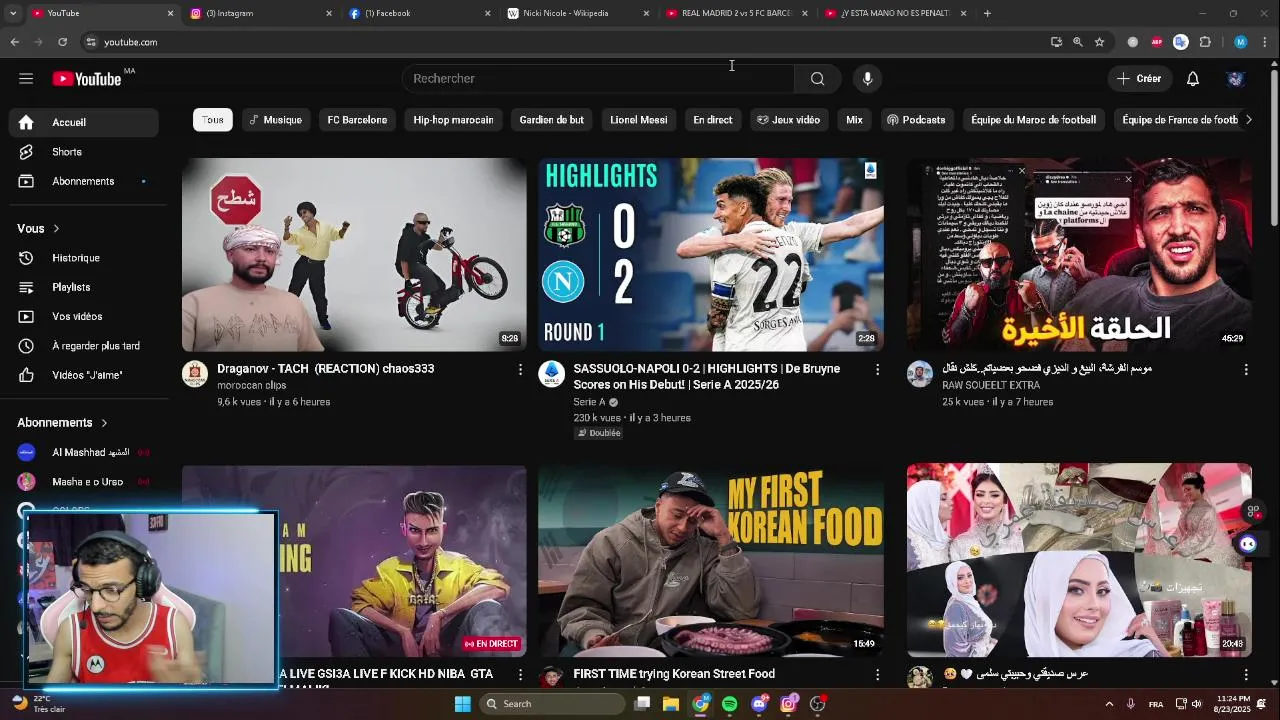Open the Sassuolo-Napoli highlights thumbnail

711,254
